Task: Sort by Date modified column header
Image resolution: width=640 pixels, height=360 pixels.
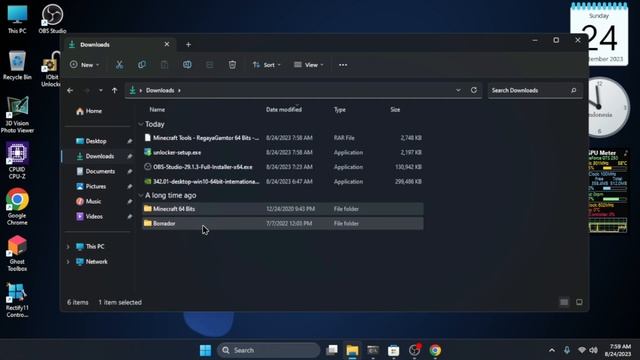Action: tap(284, 109)
